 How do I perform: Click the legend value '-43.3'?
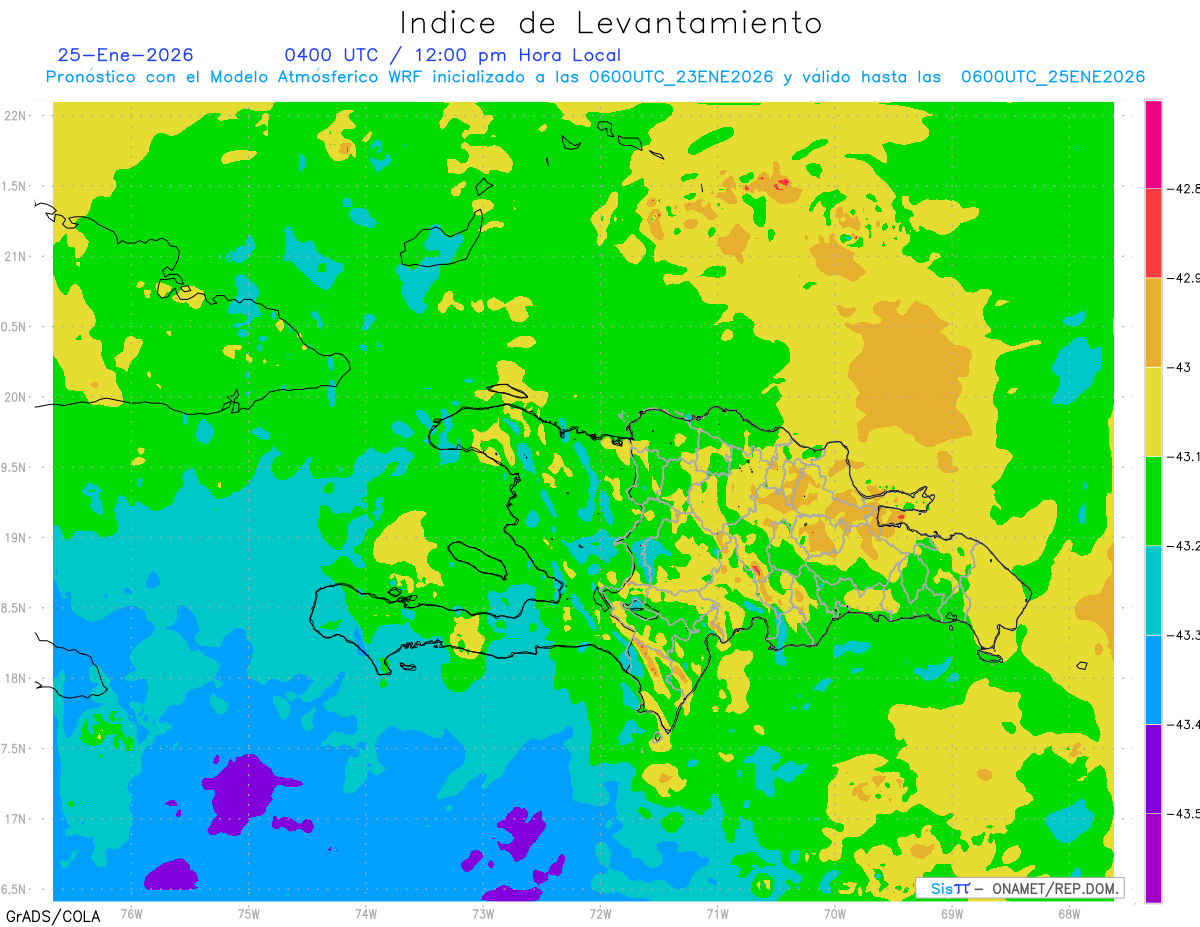pos(1184,635)
